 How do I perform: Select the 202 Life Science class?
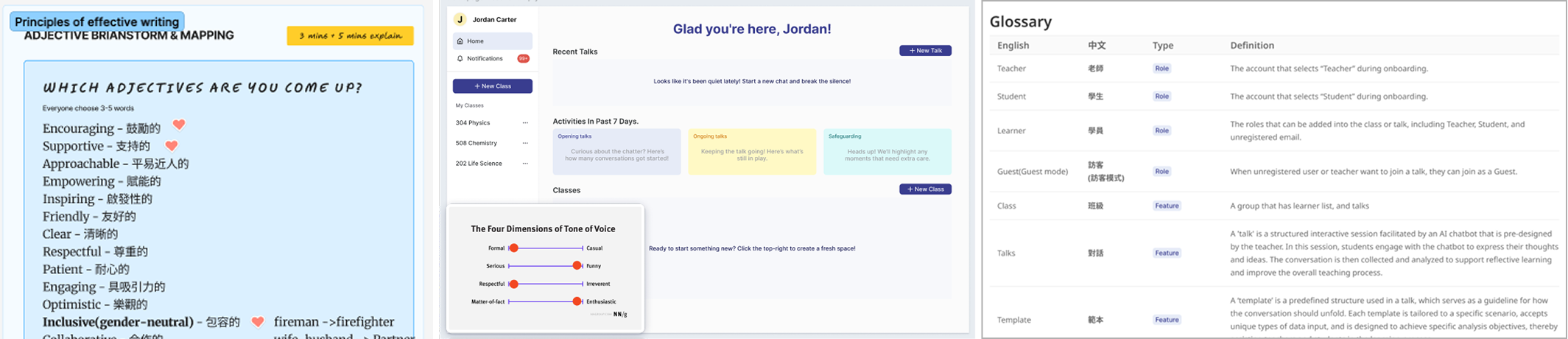(x=479, y=164)
